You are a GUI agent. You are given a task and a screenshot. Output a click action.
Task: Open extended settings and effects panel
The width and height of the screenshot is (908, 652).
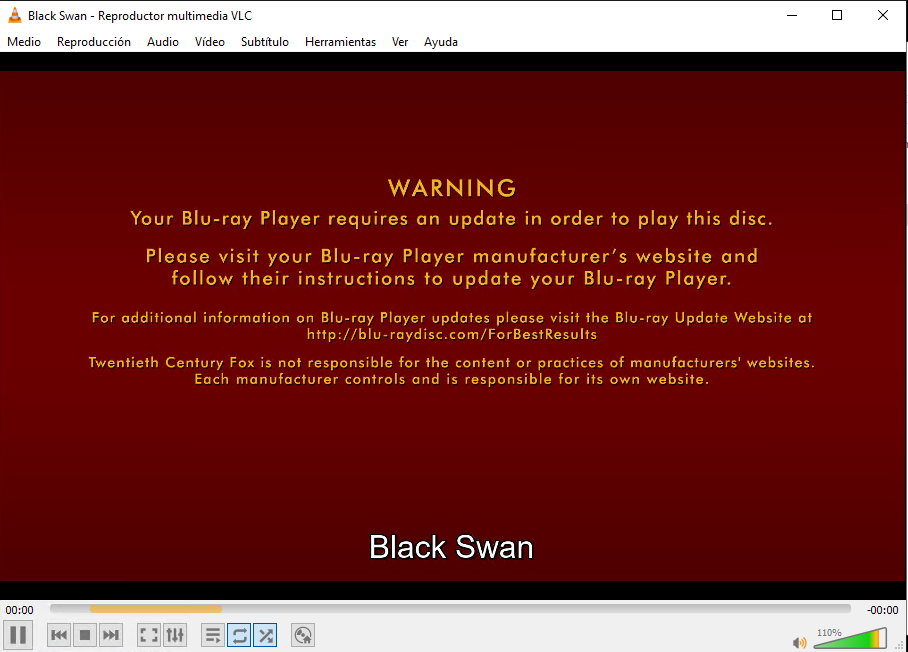[174, 635]
